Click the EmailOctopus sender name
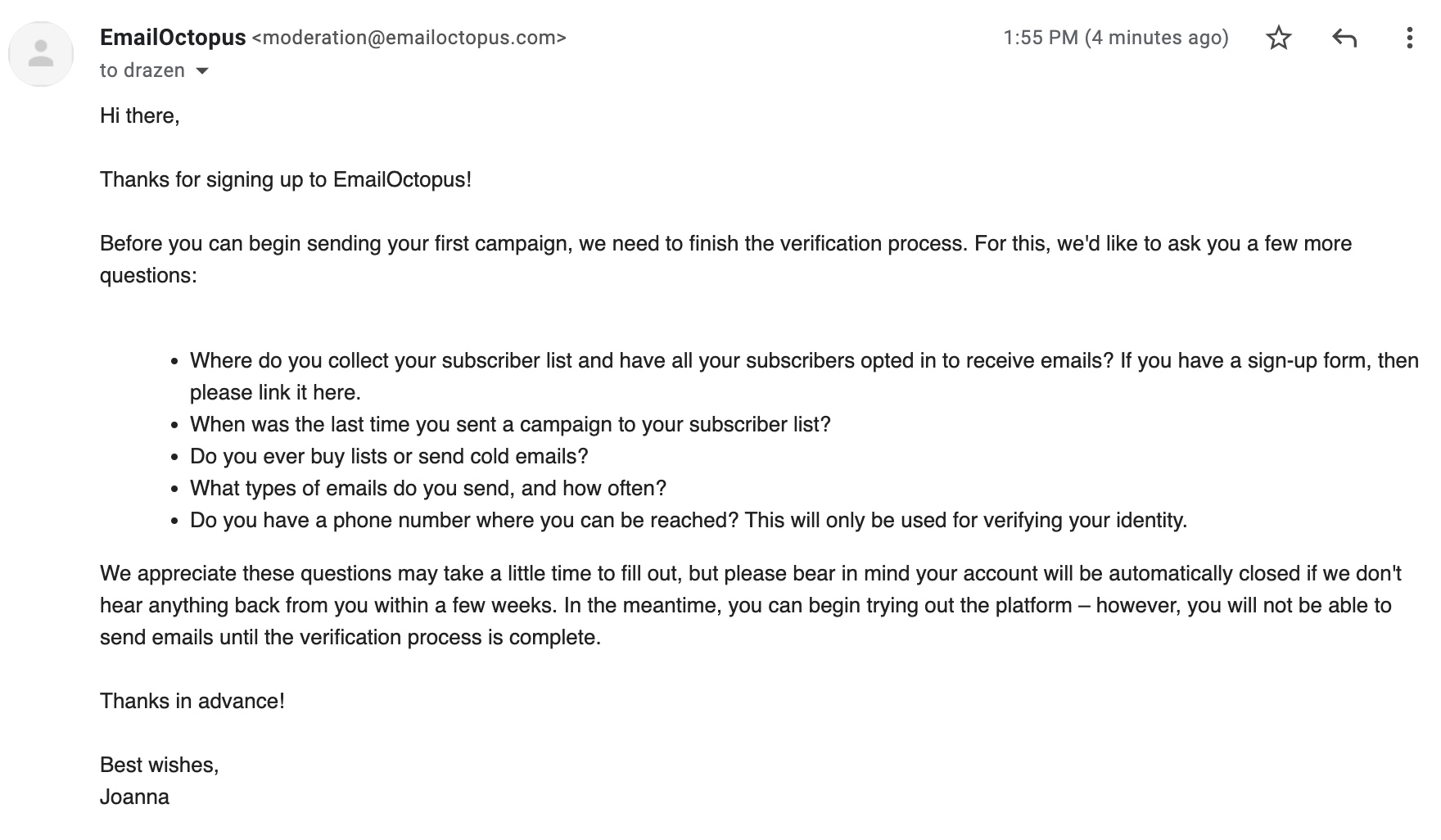The image size is (1441, 840). click(x=173, y=38)
